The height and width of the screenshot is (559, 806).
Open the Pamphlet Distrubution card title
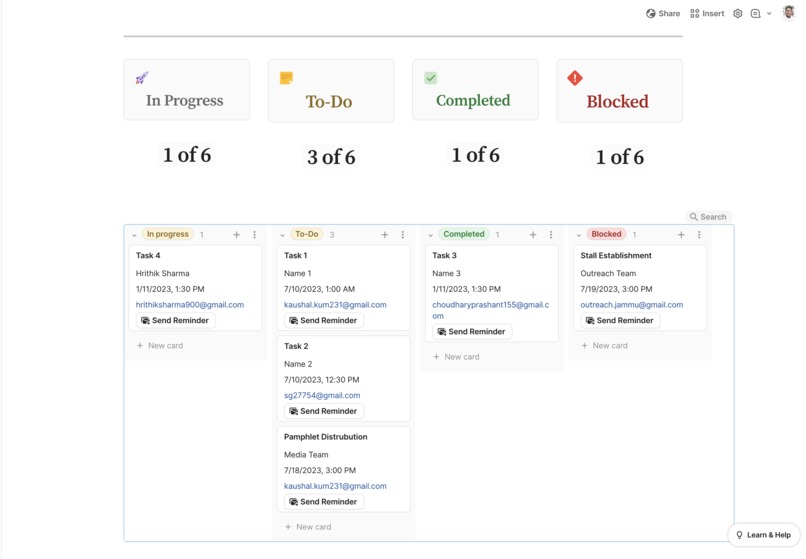[x=325, y=437]
